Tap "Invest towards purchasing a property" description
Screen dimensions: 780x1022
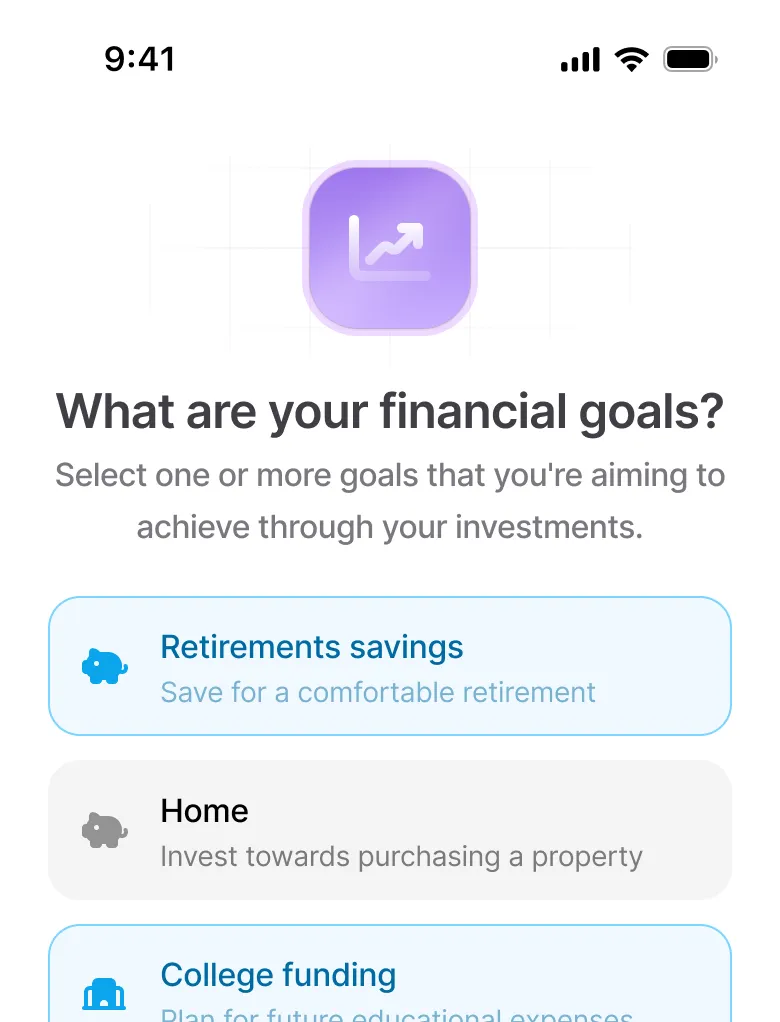click(x=401, y=857)
